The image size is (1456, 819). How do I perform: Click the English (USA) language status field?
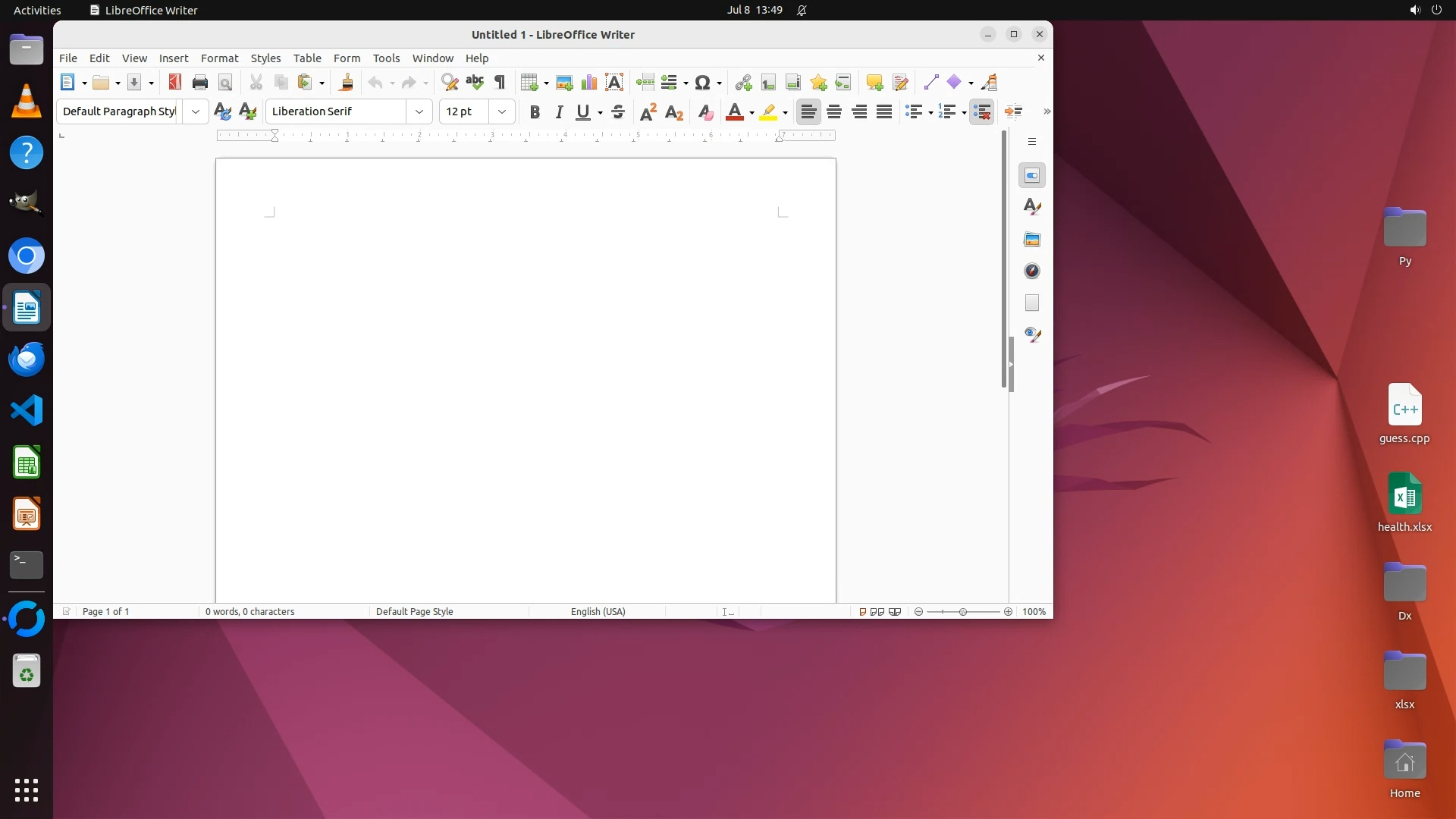pos(598,612)
